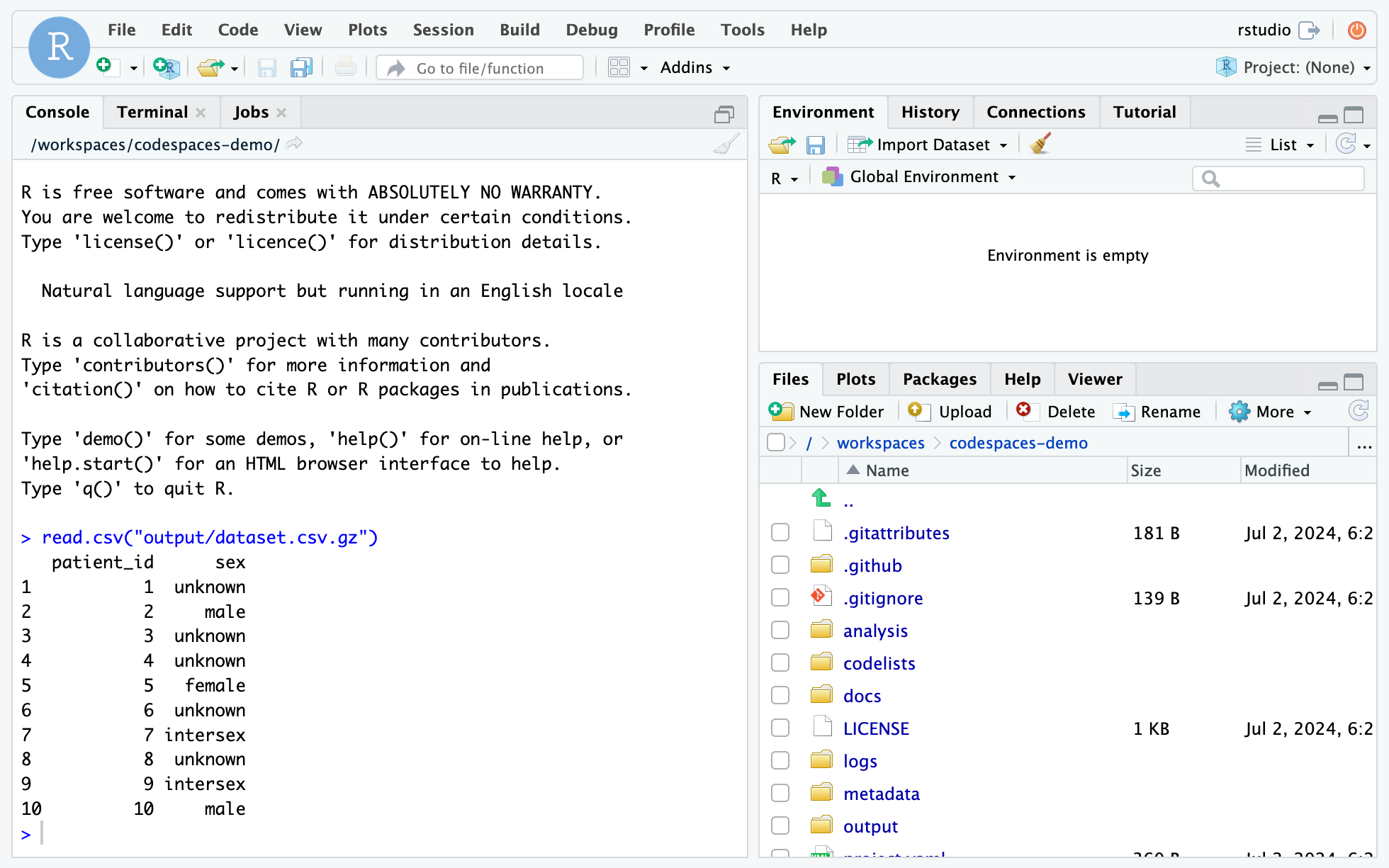Click the go to parent directory green arrow
1389x868 pixels.
pos(821,499)
